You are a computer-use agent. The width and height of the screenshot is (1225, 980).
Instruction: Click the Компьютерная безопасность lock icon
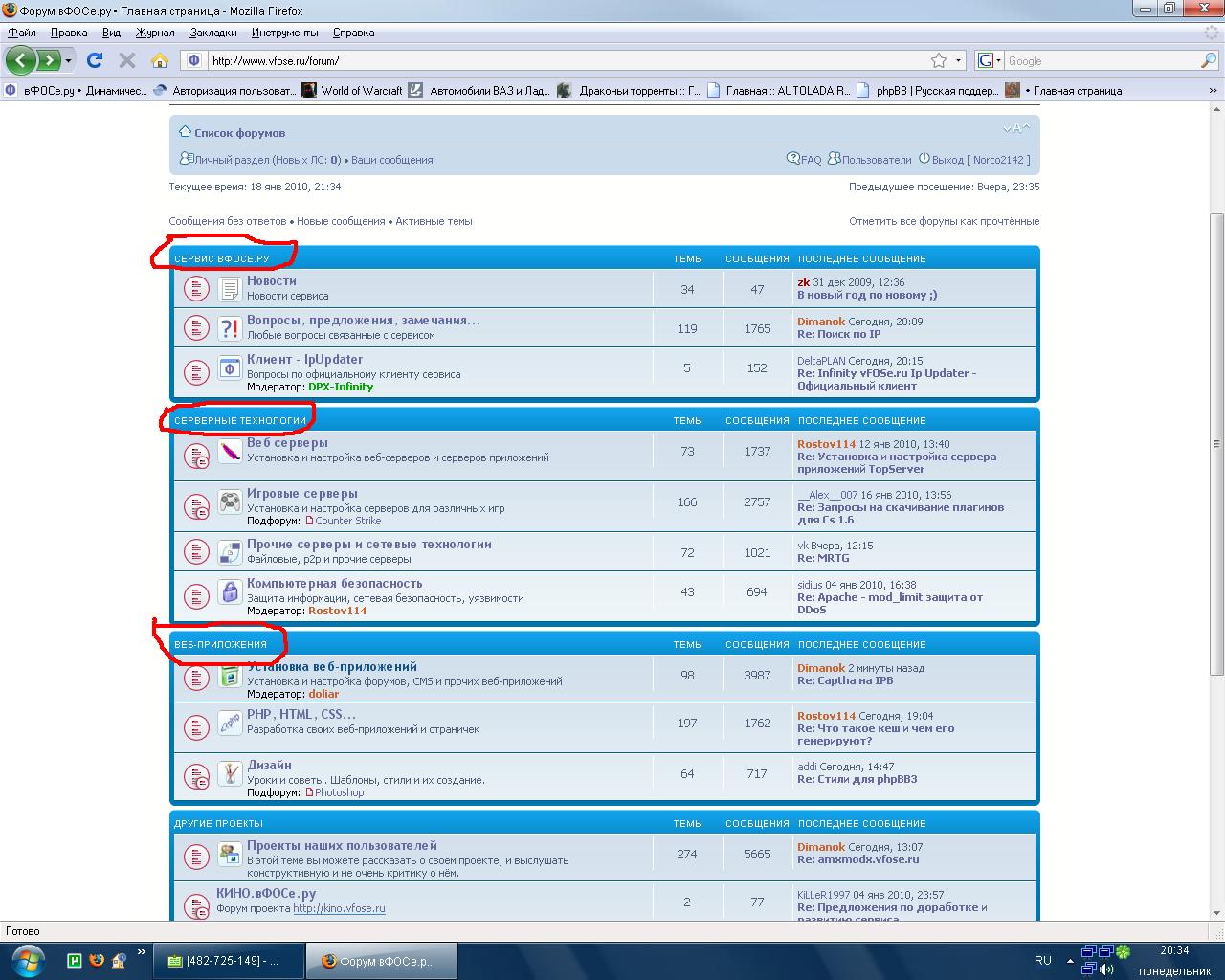(x=230, y=592)
